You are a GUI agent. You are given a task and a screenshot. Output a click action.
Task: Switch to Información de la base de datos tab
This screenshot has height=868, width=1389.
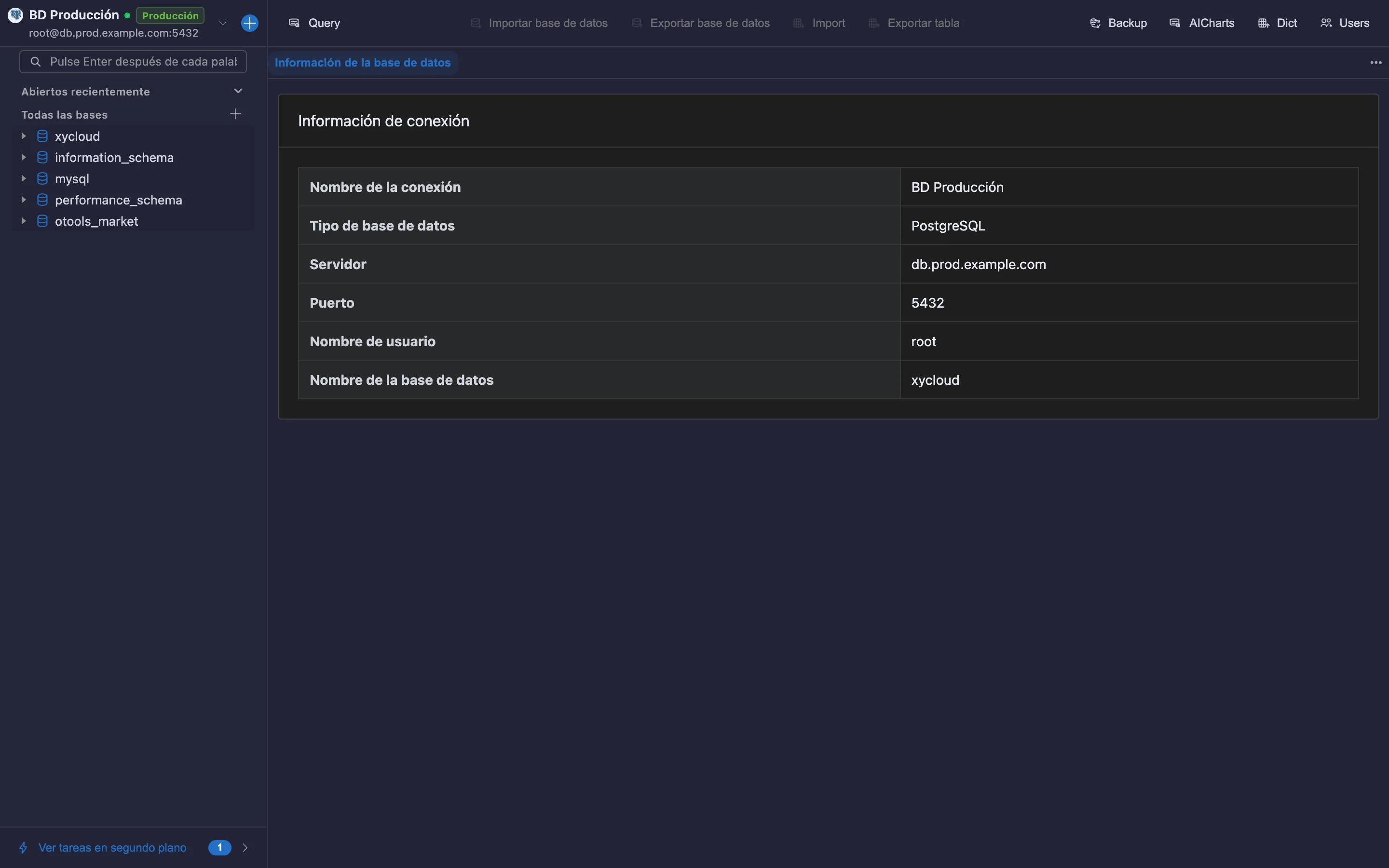point(363,63)
